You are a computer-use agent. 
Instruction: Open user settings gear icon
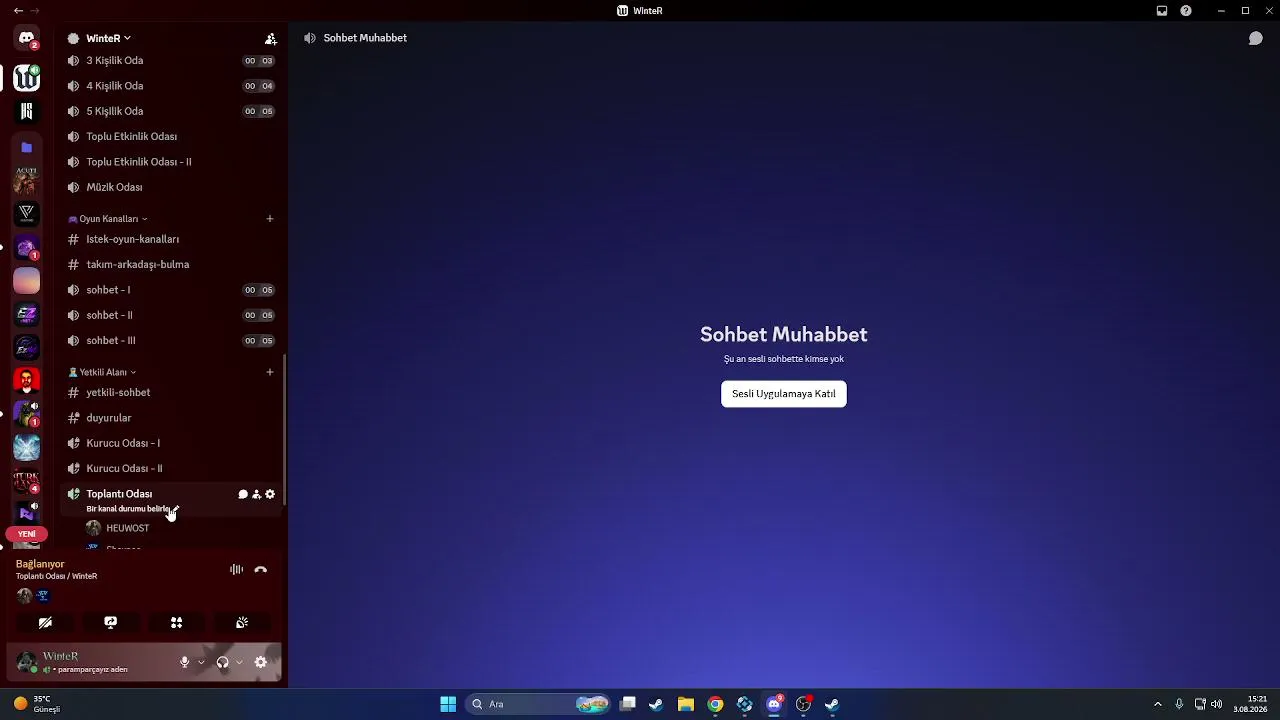[x=261, y=662]
